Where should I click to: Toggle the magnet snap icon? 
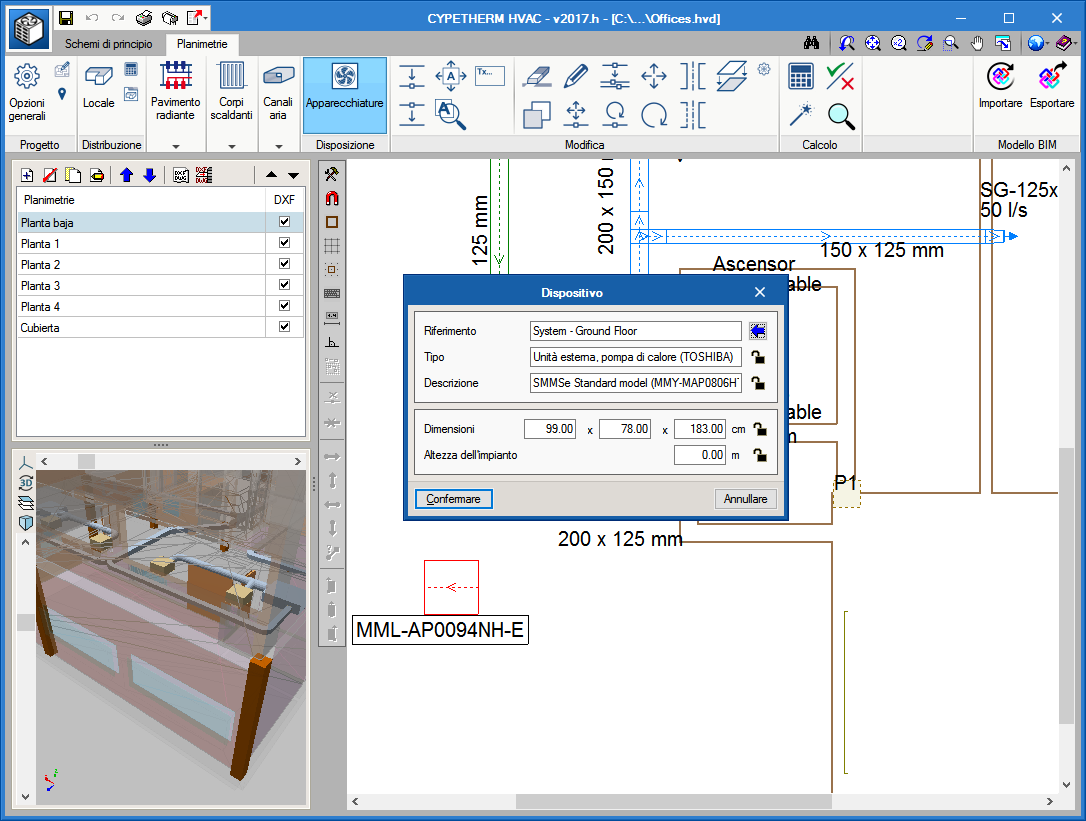(332, 198)
